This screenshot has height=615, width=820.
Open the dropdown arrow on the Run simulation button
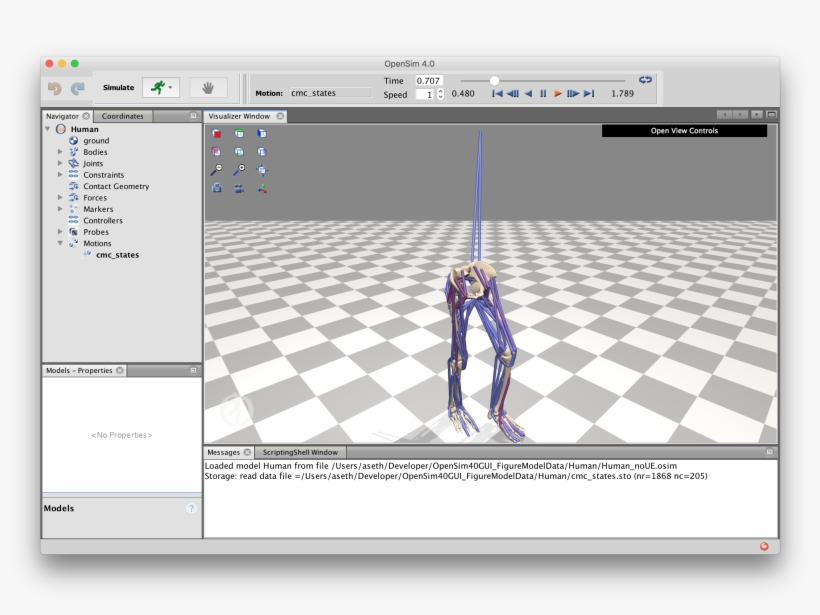click(x=171, y=88)
